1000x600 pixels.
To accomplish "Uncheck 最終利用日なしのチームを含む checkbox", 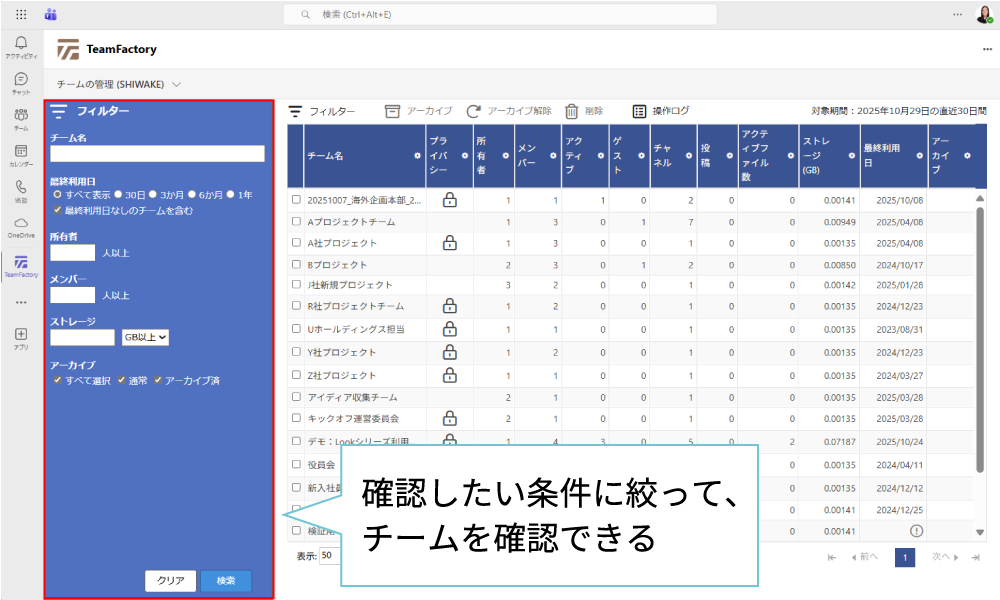I will coord(57,211).
